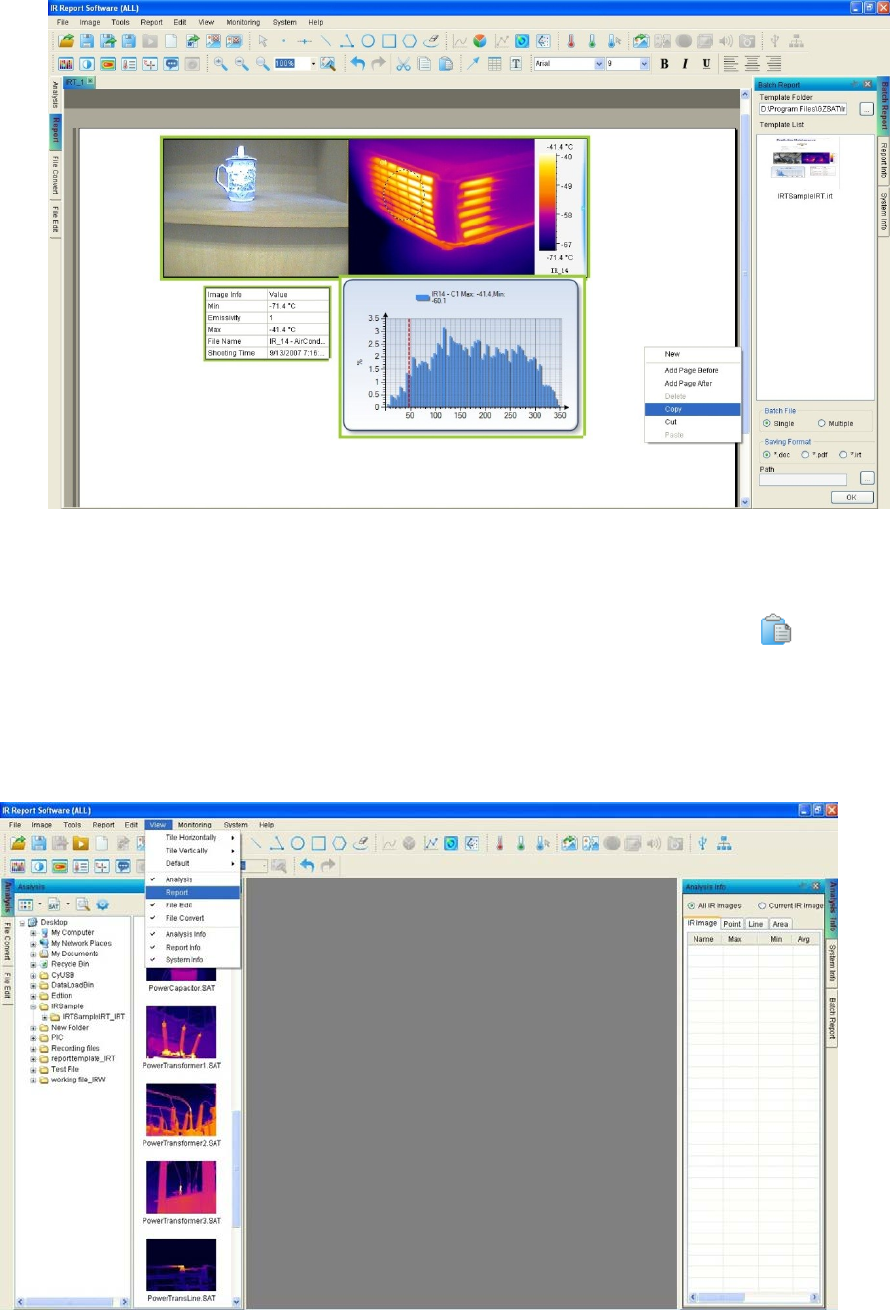
Task: Align text left in the report toolbar
Action: tap(731, 63)
